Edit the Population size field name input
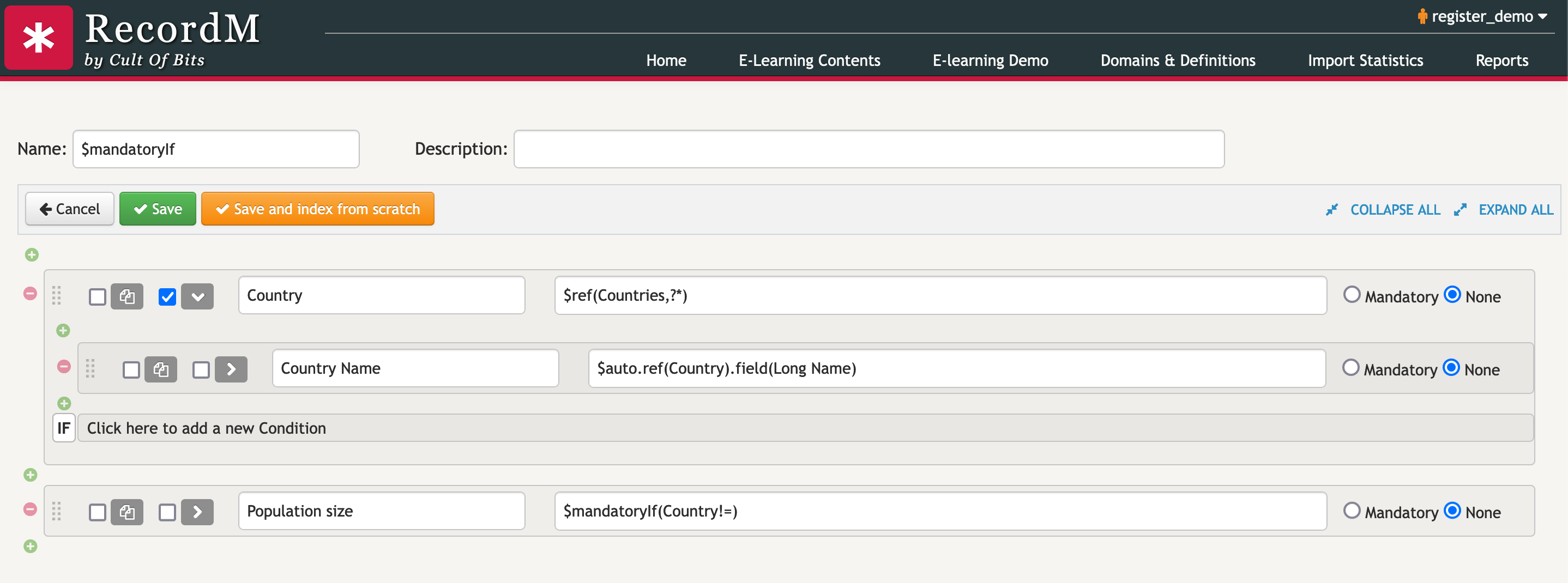The width and height of the screenshot is (1568, 583). point(382,511)
